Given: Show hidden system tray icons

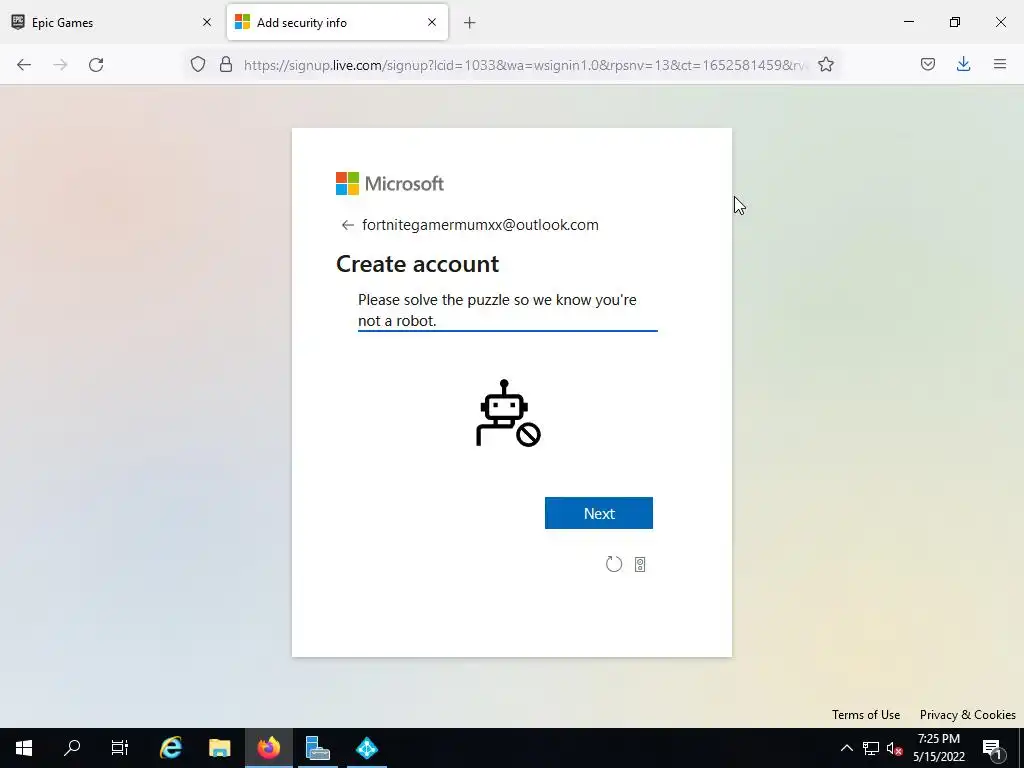Looking at the screenshot, I should [x=846, y=748].
